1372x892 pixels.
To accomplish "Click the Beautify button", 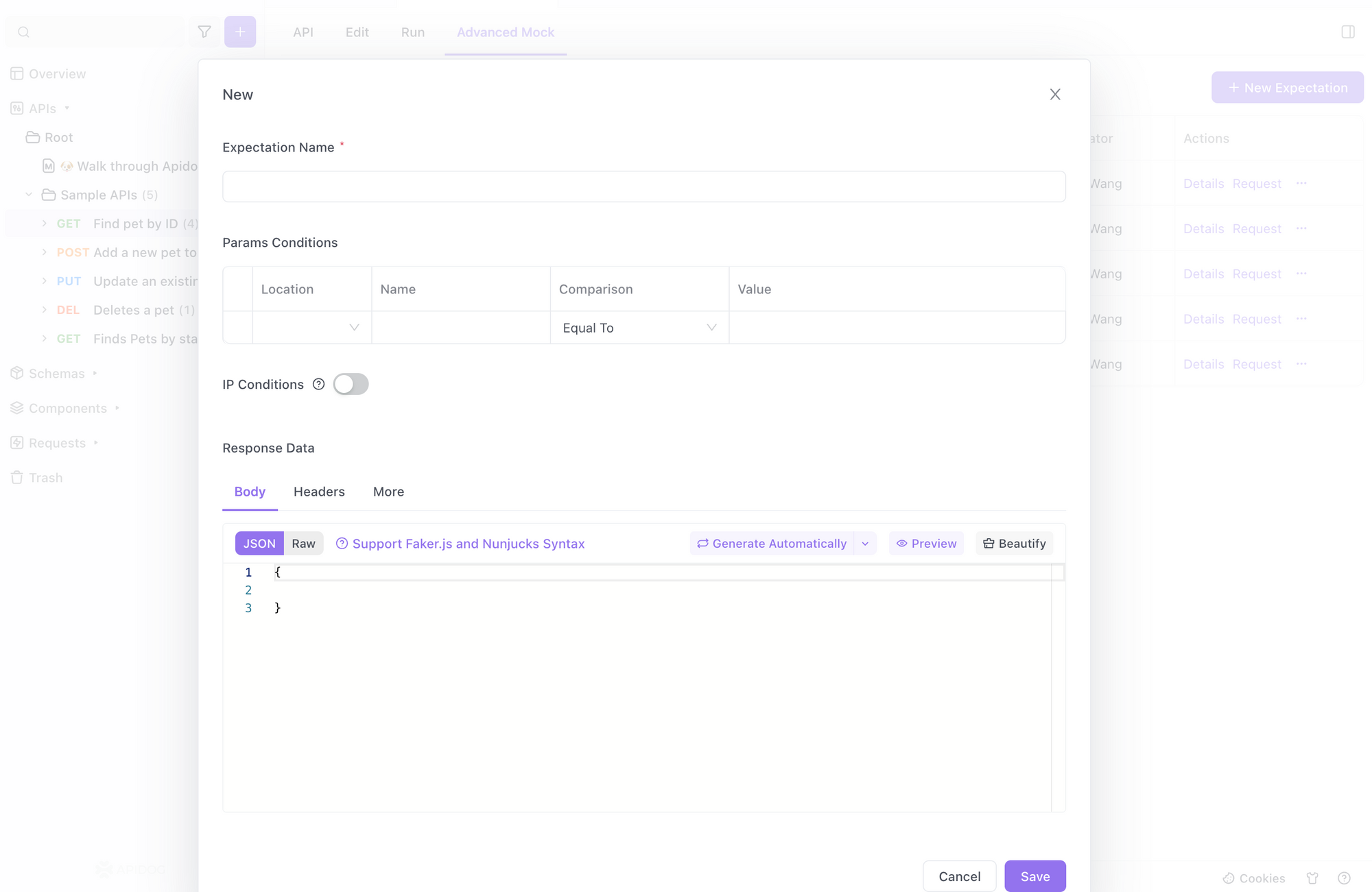I will pos(1014,543).
